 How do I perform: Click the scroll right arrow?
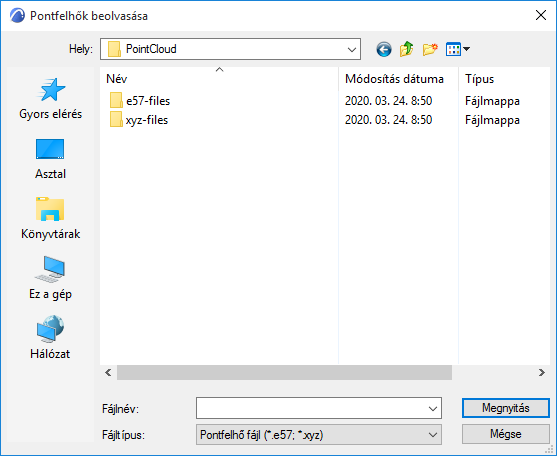[x=541, y=373]
